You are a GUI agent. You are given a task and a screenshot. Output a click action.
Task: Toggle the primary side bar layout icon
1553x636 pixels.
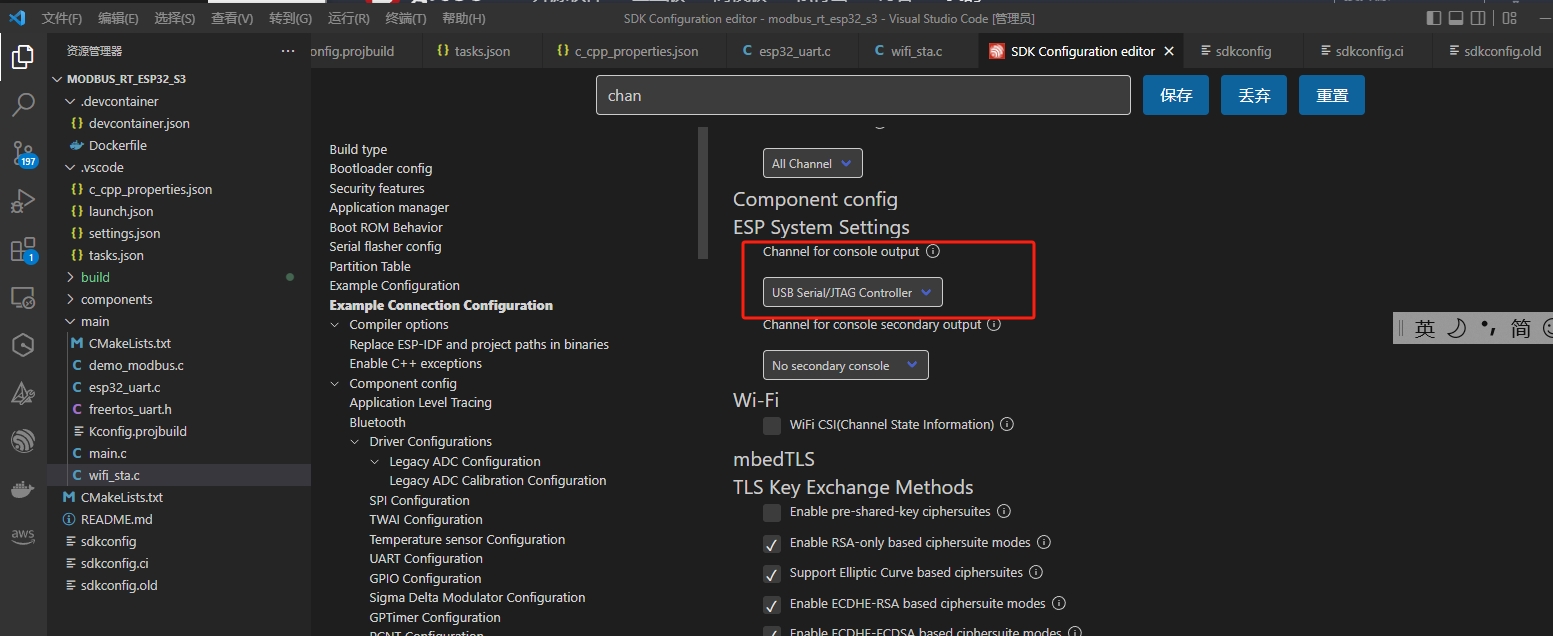coord(1434,18)
